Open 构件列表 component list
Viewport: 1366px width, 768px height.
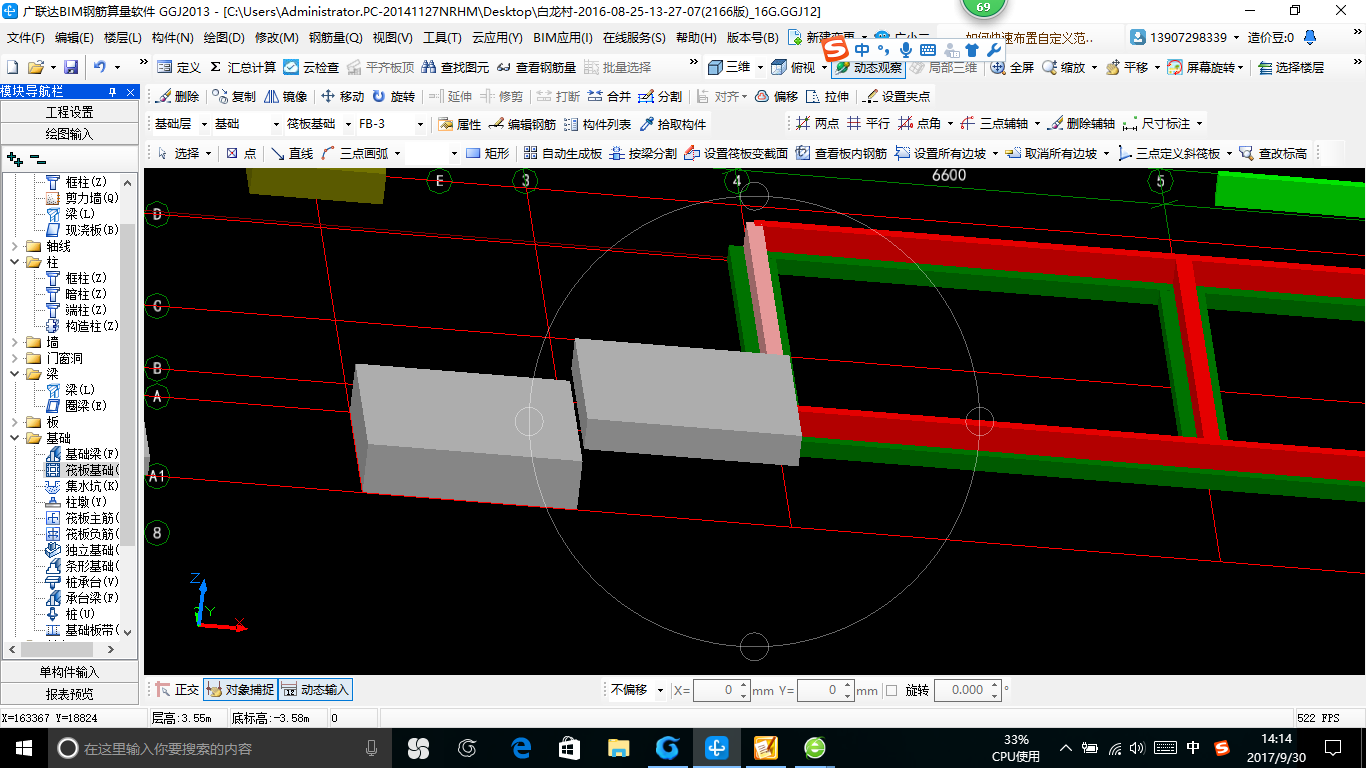point(597,124)
